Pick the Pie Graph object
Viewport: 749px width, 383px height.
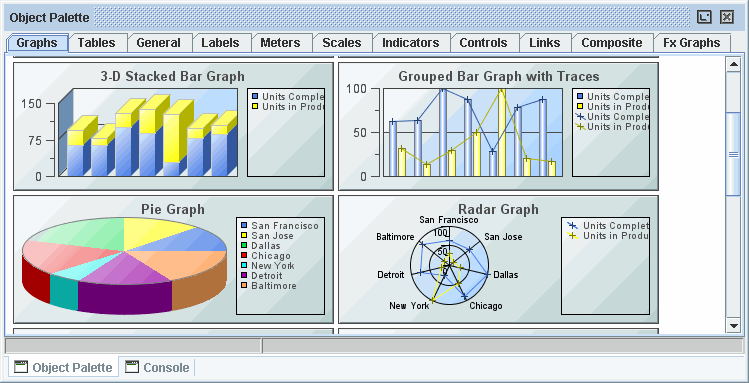[x=173, y=259]
